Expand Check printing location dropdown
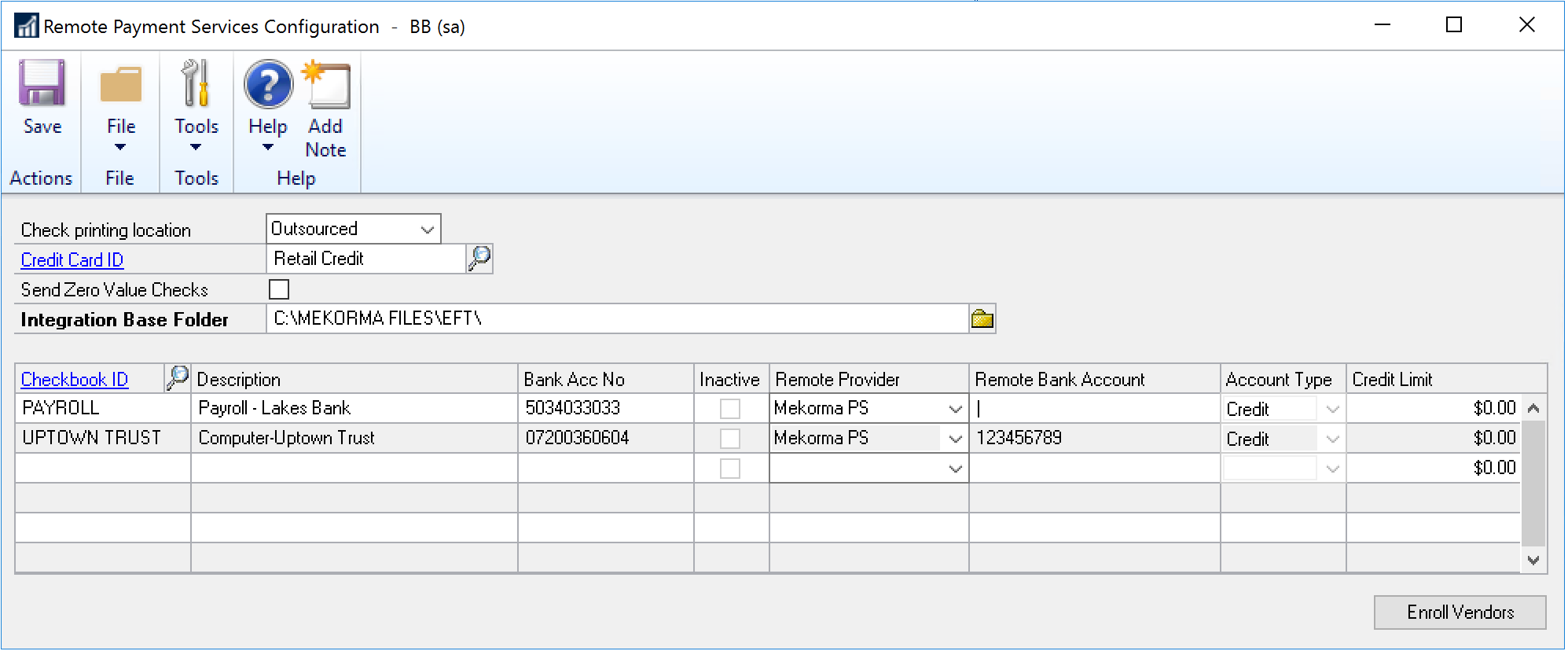 coord(427,230)
